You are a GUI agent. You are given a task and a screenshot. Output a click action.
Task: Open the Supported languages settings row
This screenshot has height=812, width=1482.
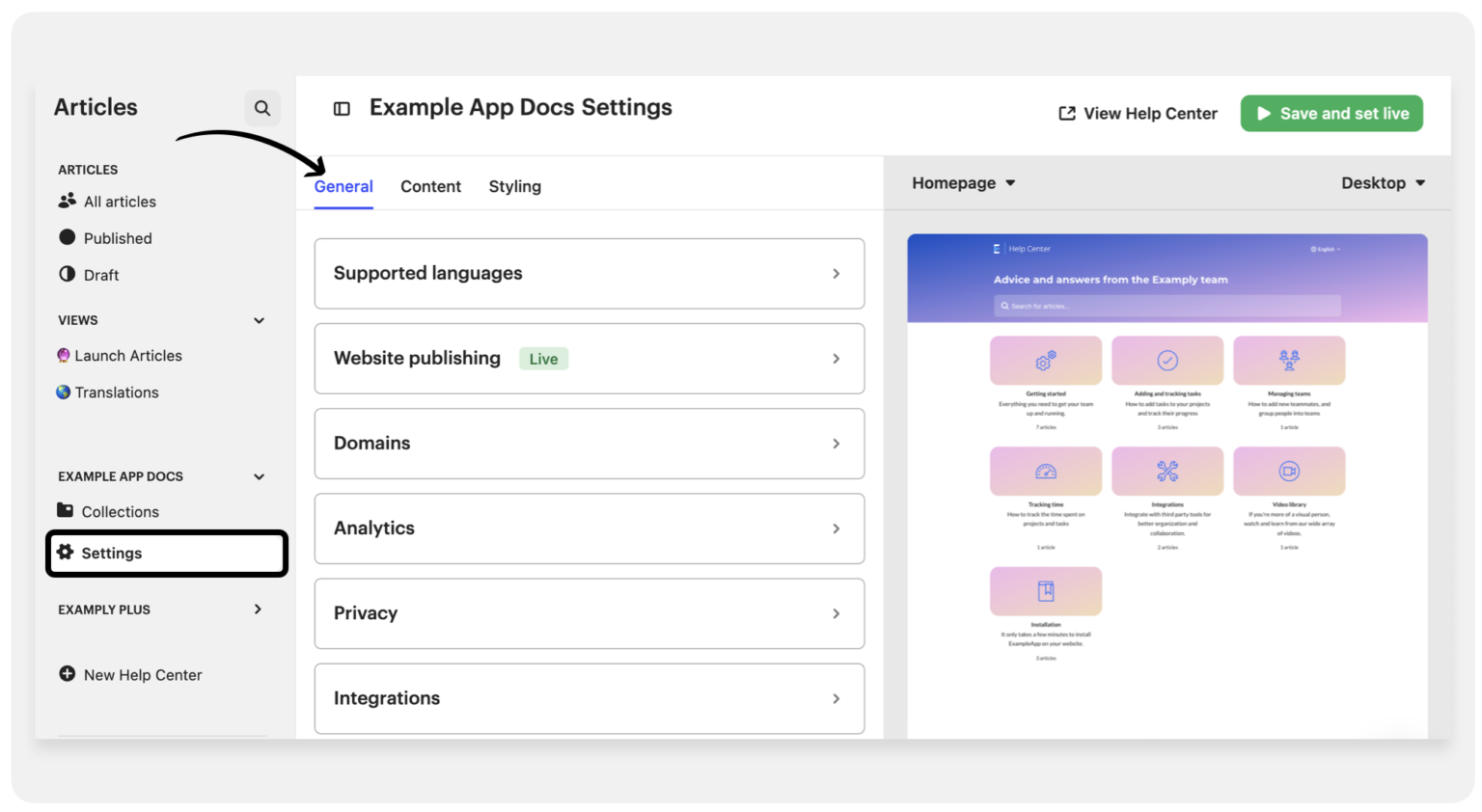589,273
